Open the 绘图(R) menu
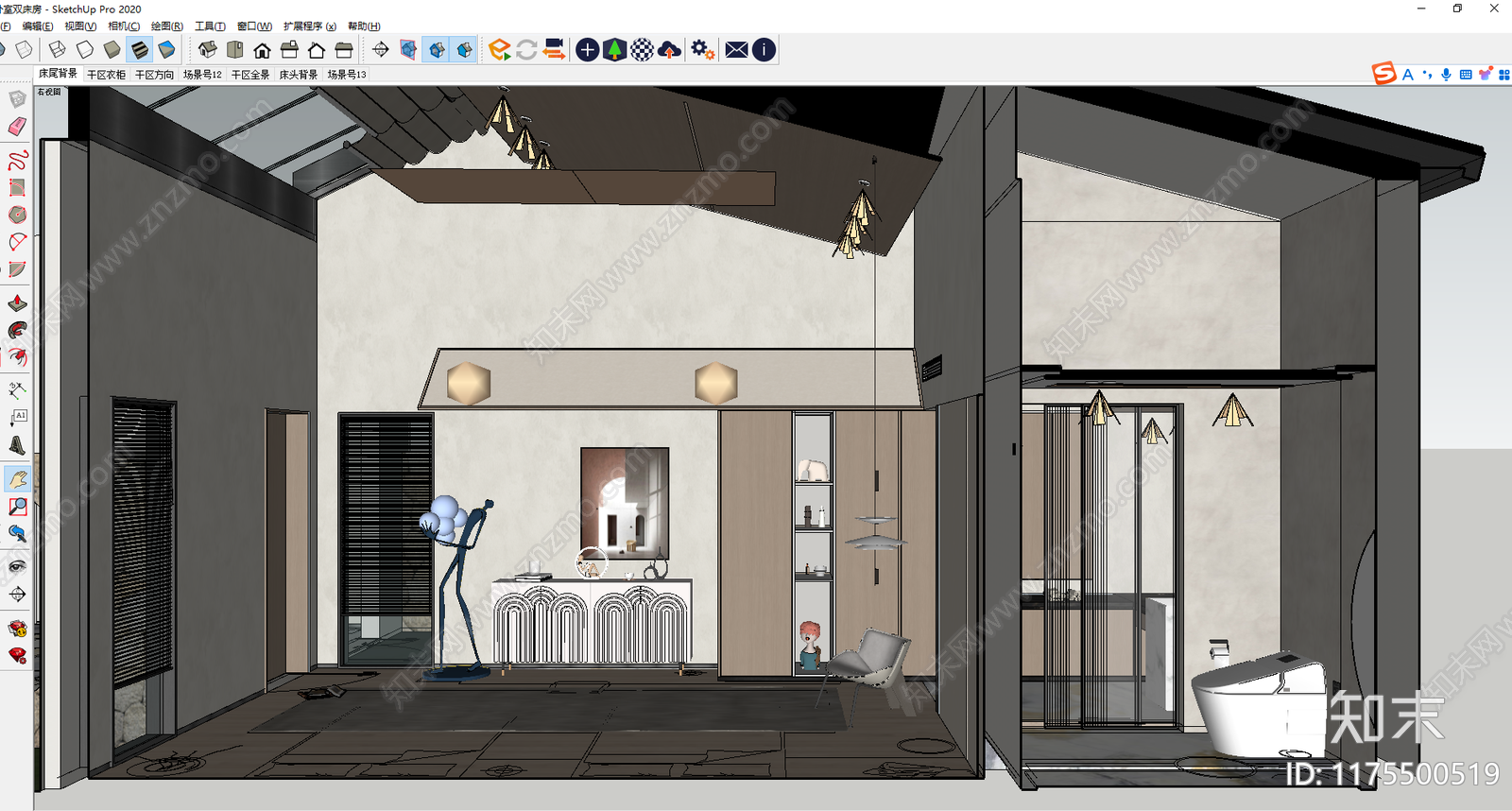This screenshot has height=811, width=1512. [167, 26]
